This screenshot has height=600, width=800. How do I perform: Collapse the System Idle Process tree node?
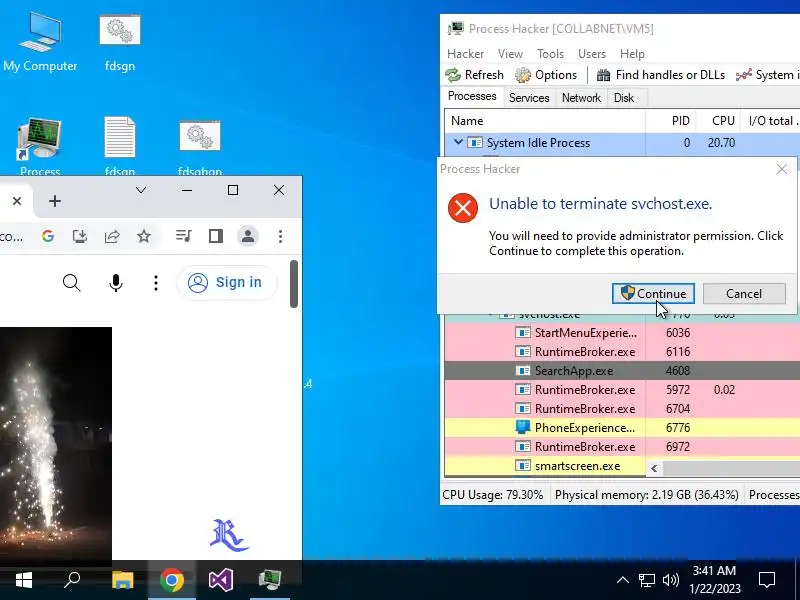tap(458, 142)
